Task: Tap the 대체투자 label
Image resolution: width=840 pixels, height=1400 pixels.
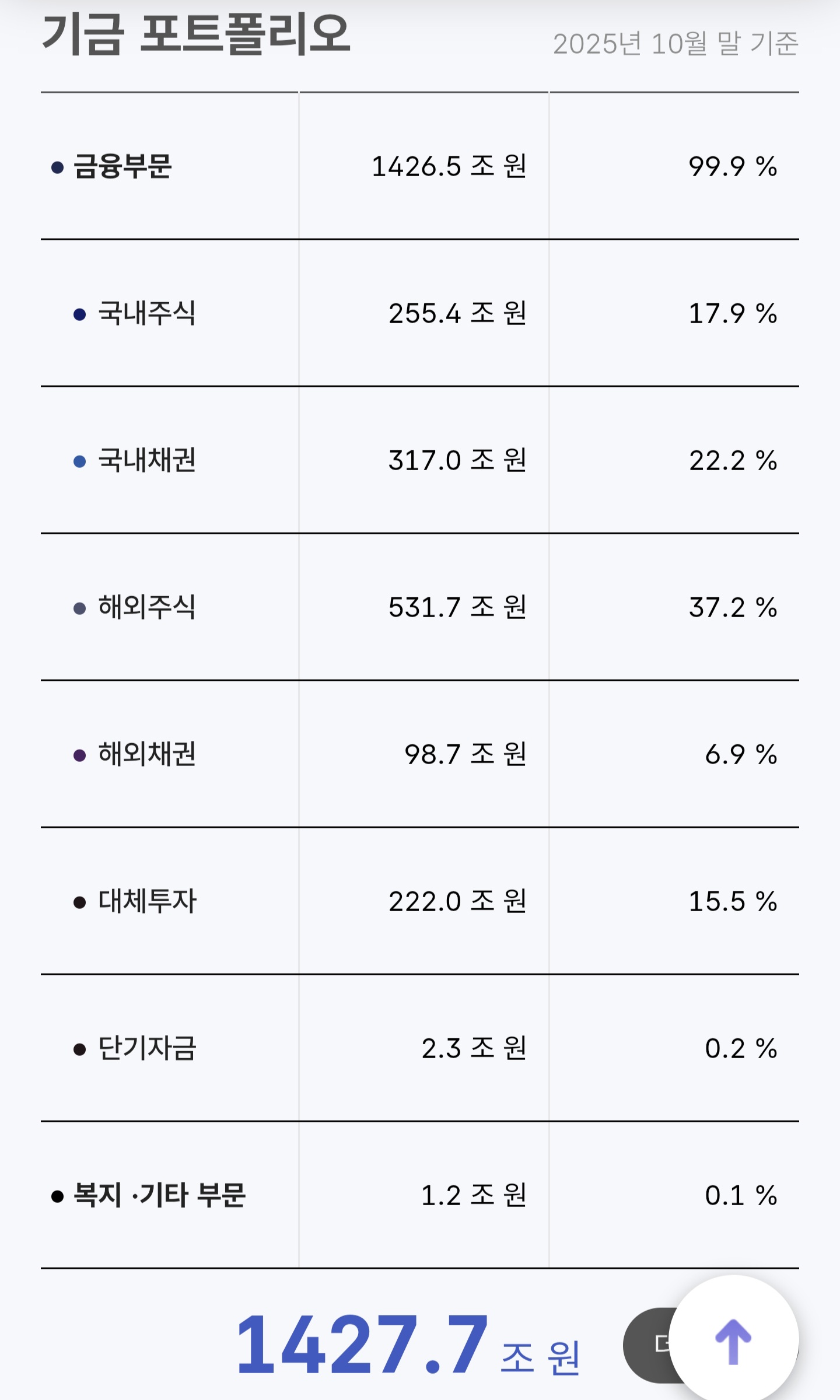Action: 147,901
